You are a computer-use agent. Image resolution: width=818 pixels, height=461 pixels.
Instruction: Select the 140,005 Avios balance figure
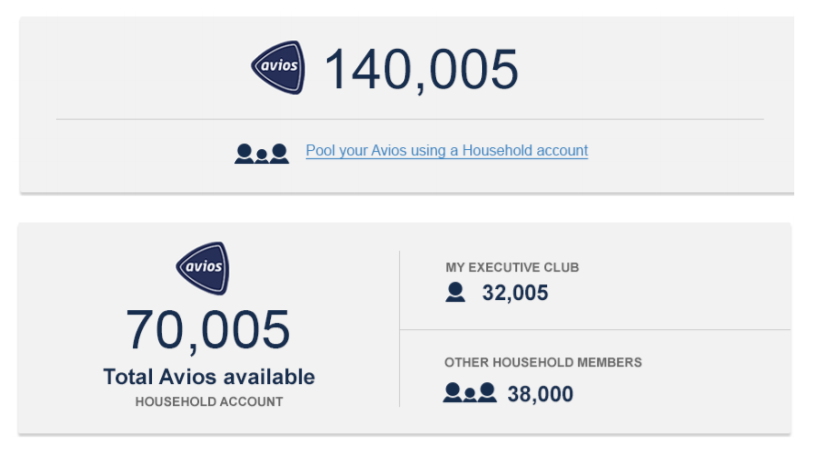(421, 69)
